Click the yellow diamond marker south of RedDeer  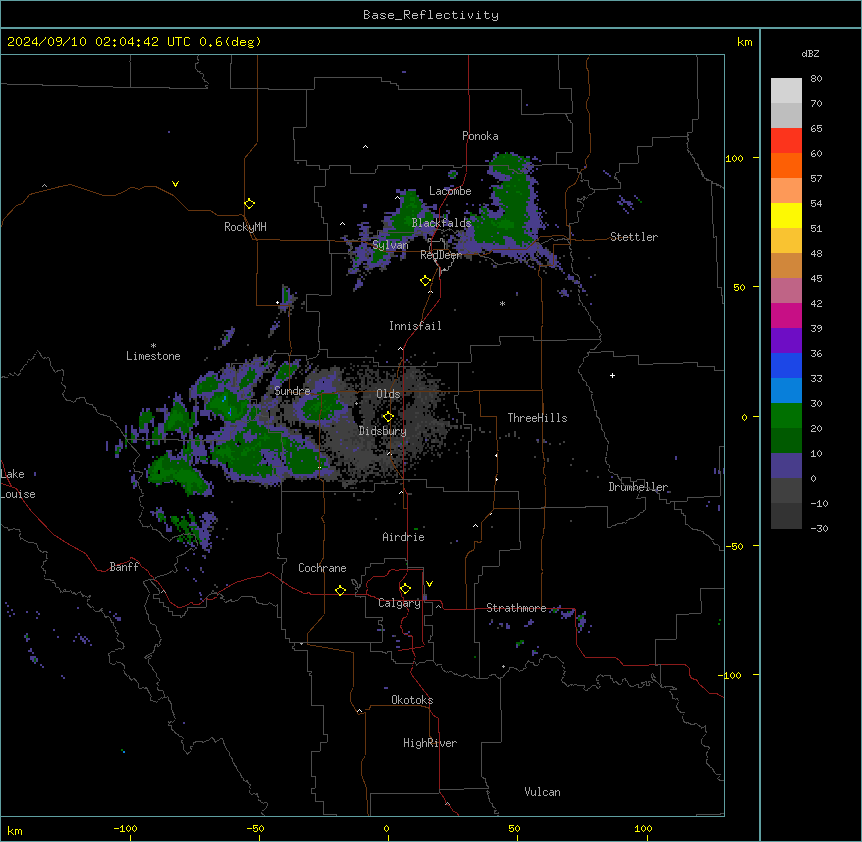coord(425,281)
